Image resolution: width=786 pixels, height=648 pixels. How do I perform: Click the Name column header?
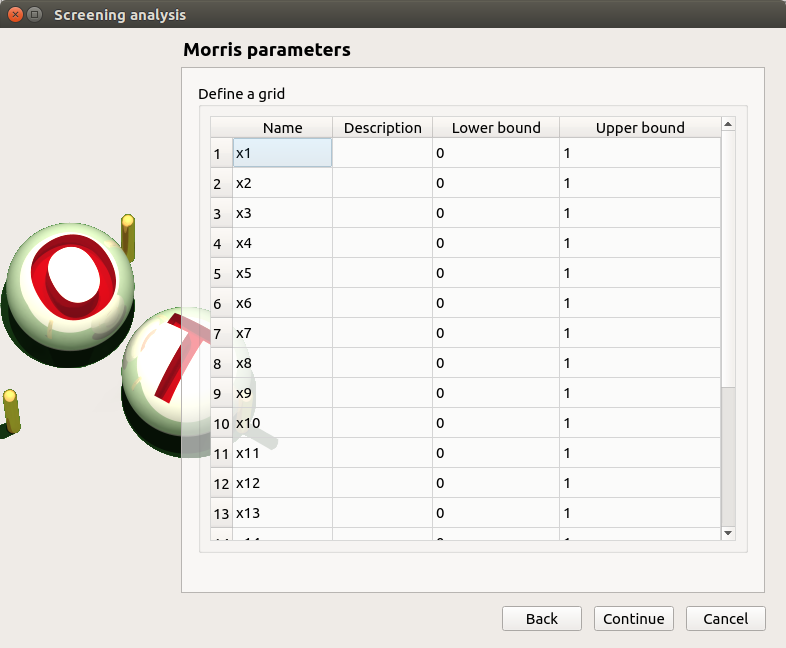pos(282,128)
